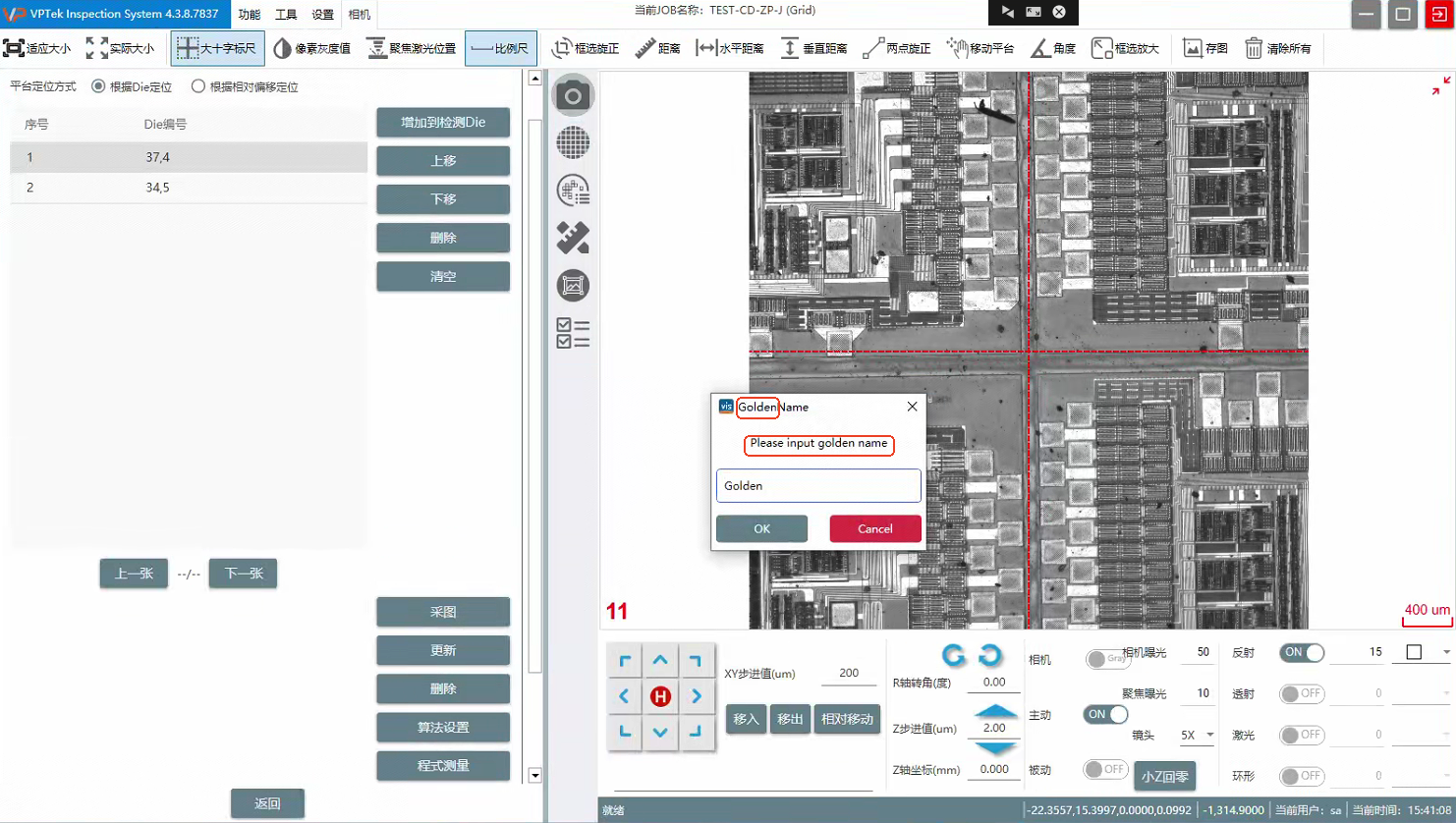
Task: Pick the 垂直距离 vertical distance tool
Action: tap(813, 48)
